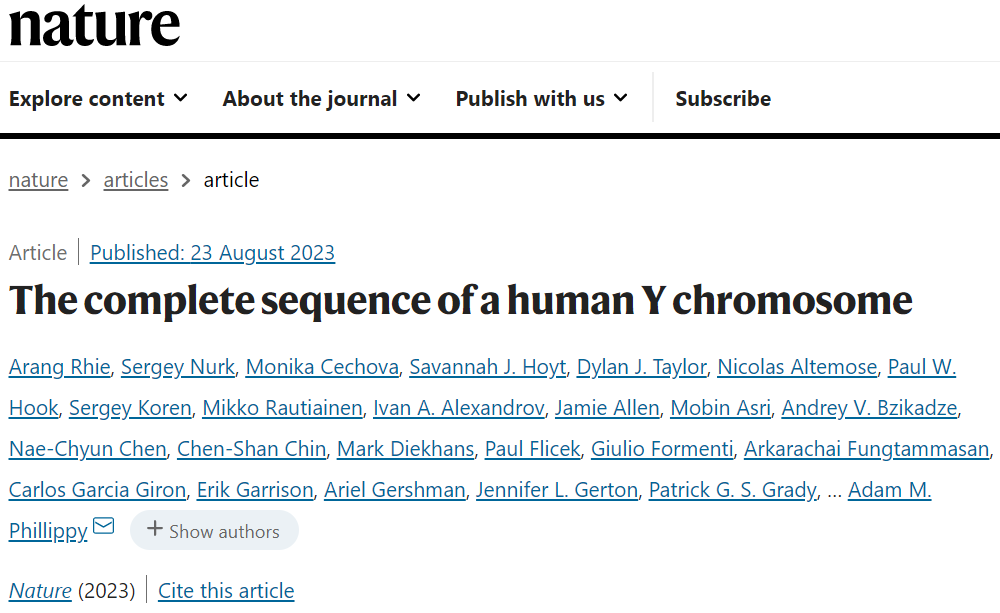
Task: Click the italic Nature journal link
Action: click(40, 591)
